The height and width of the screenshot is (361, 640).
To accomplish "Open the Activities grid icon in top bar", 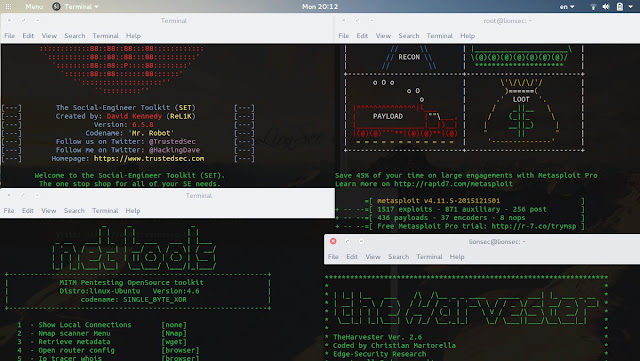I will pos(8,7).
